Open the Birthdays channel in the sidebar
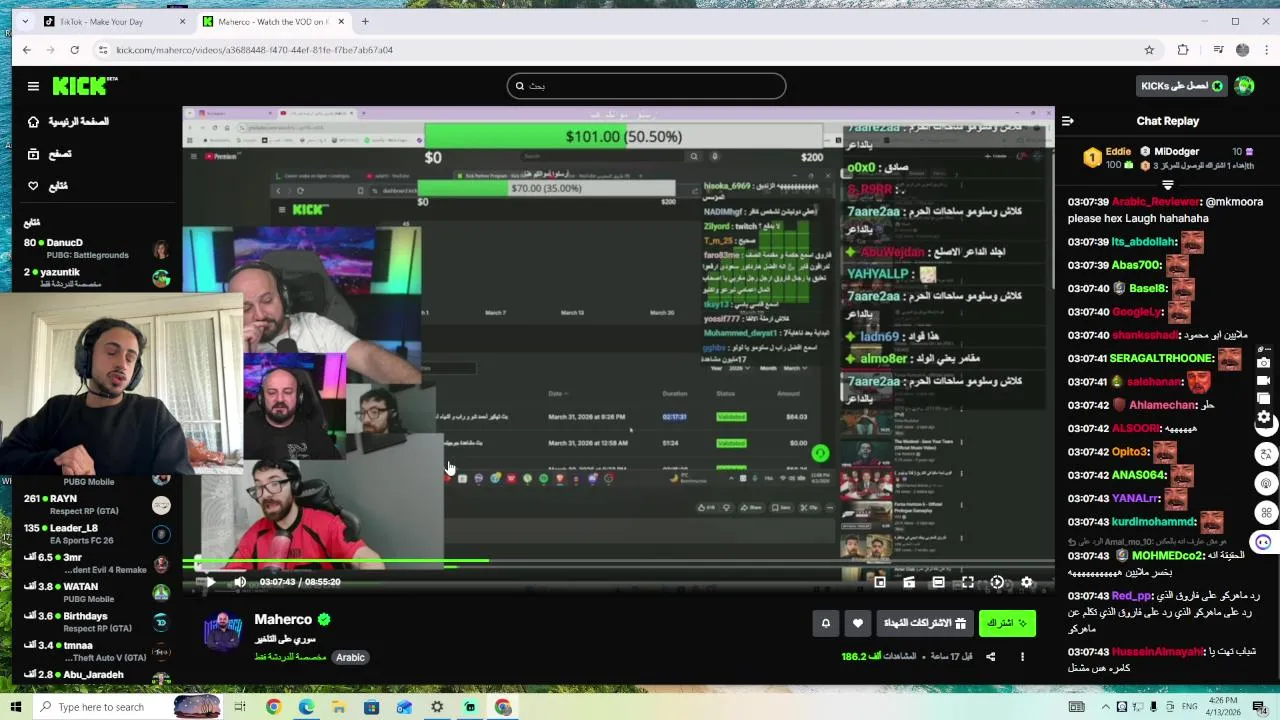 [96, 622]
